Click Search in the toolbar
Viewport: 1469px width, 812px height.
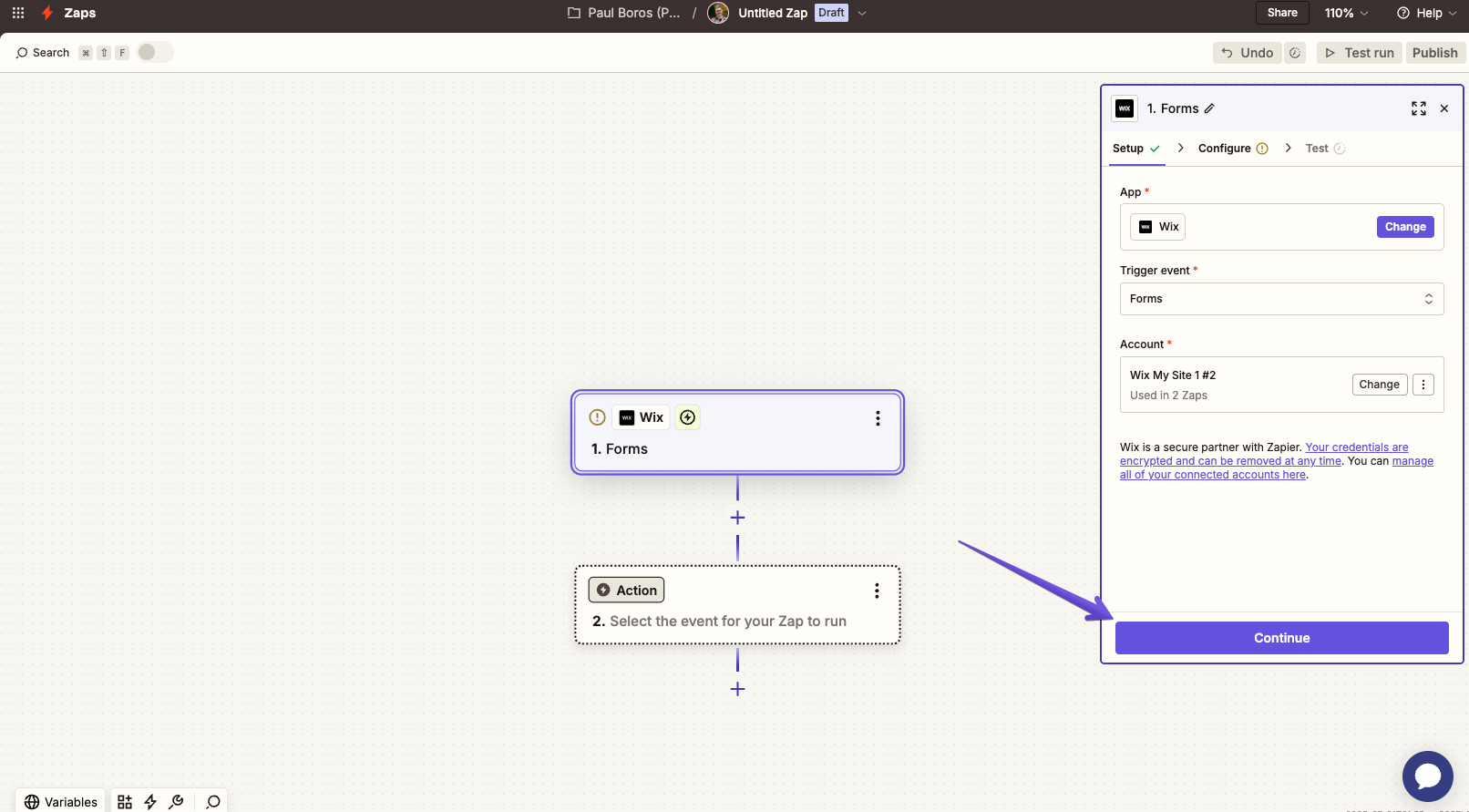(43, 53)
